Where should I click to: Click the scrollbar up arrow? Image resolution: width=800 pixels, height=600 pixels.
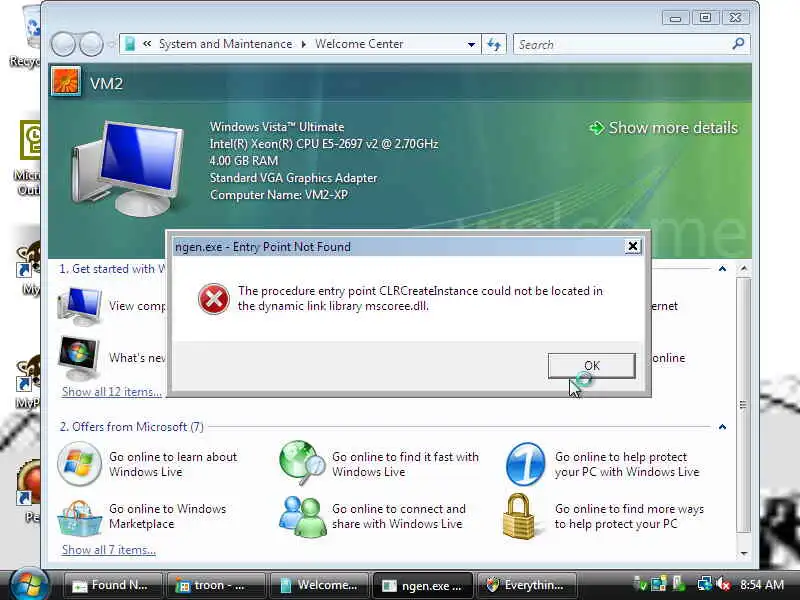tap(744, 268)
